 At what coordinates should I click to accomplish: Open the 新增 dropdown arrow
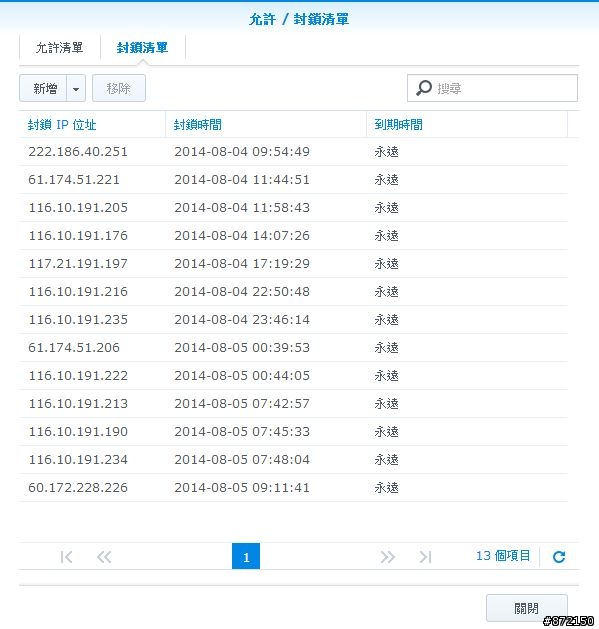pyautogui.click(x=76, y=88)
